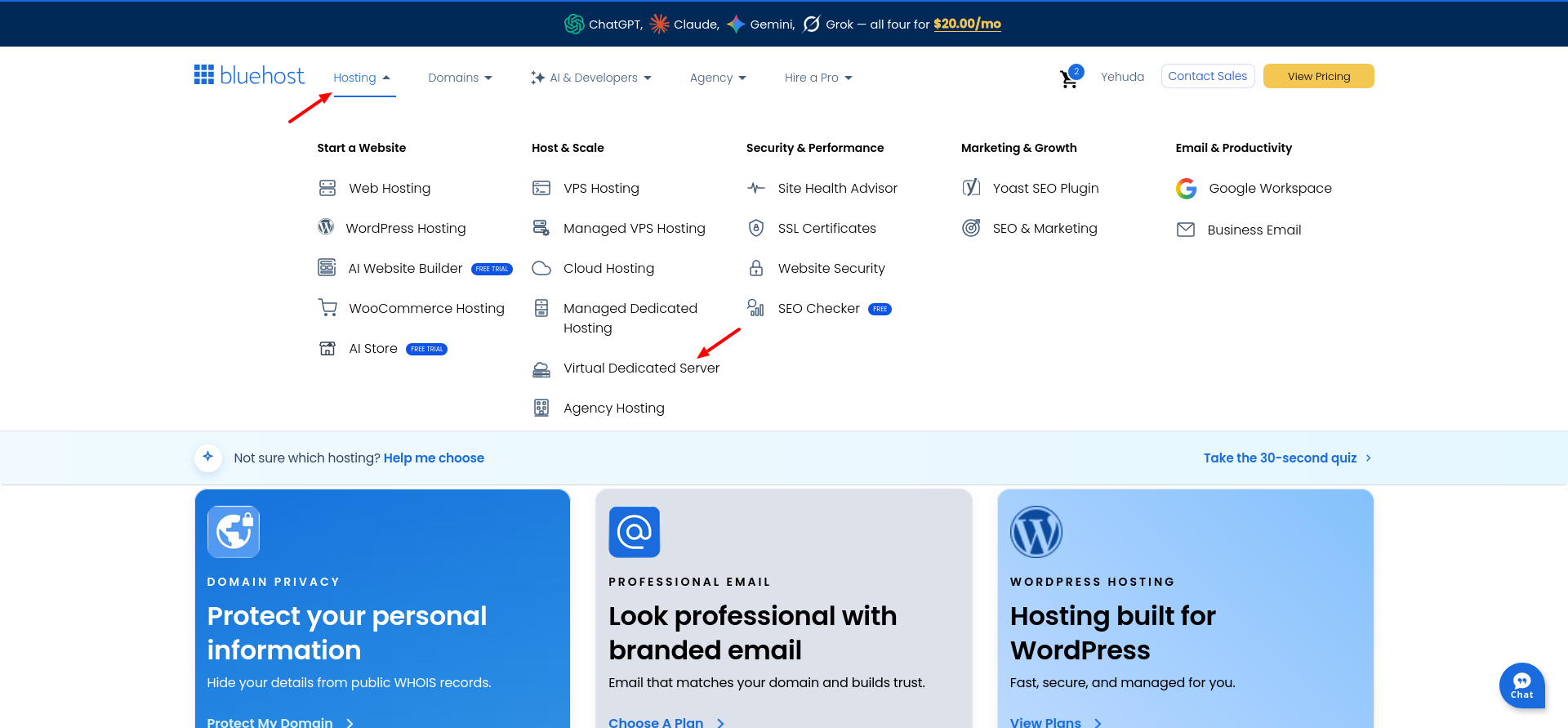Click the View Plans link
The image size is (1568, 728).
pos(1045,722)
